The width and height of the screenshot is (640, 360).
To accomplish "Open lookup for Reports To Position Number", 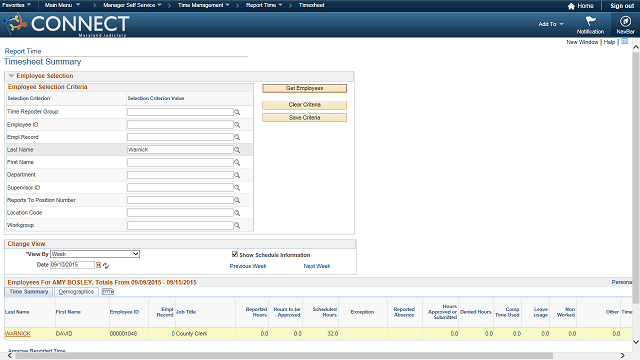I will (x=237, y=200).
